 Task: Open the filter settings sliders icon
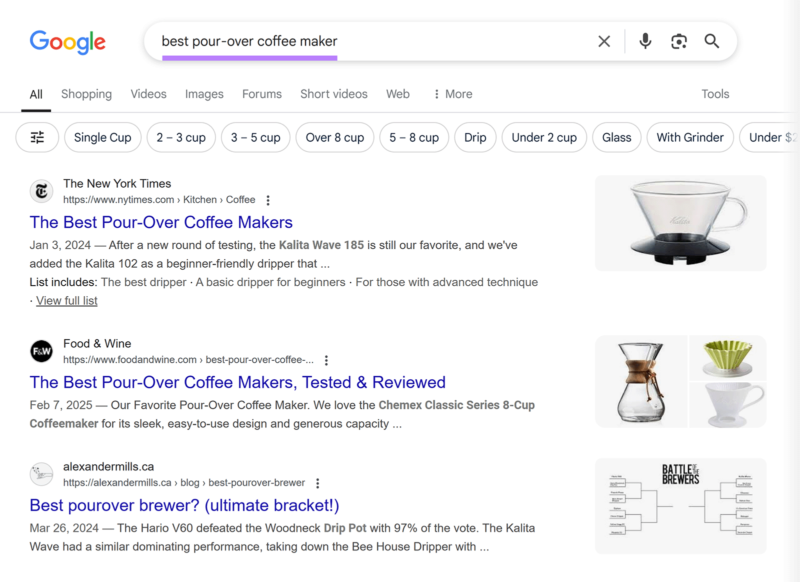click(x=37, y=138)
